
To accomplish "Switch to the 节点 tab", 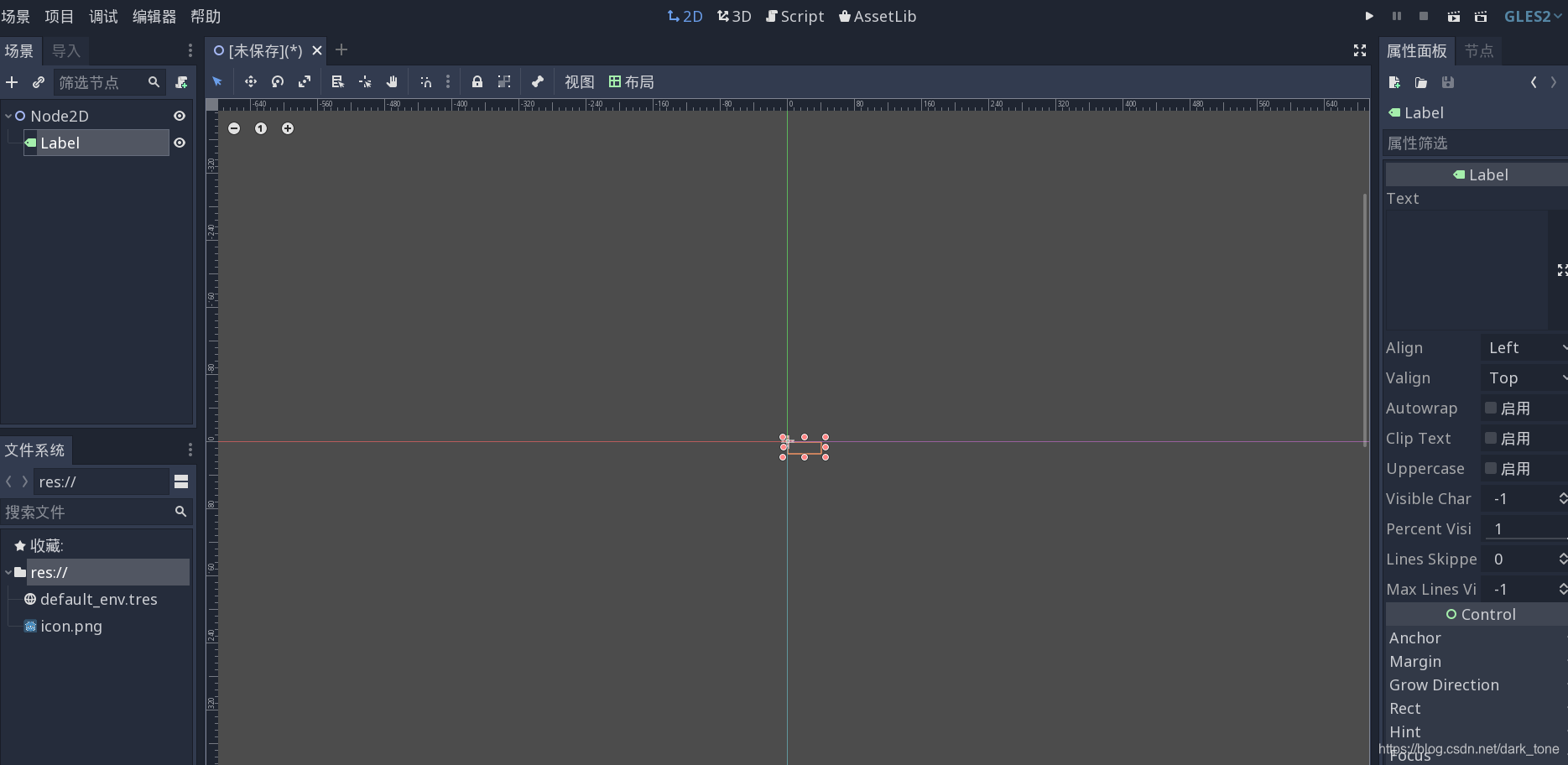I will 1479,51.
